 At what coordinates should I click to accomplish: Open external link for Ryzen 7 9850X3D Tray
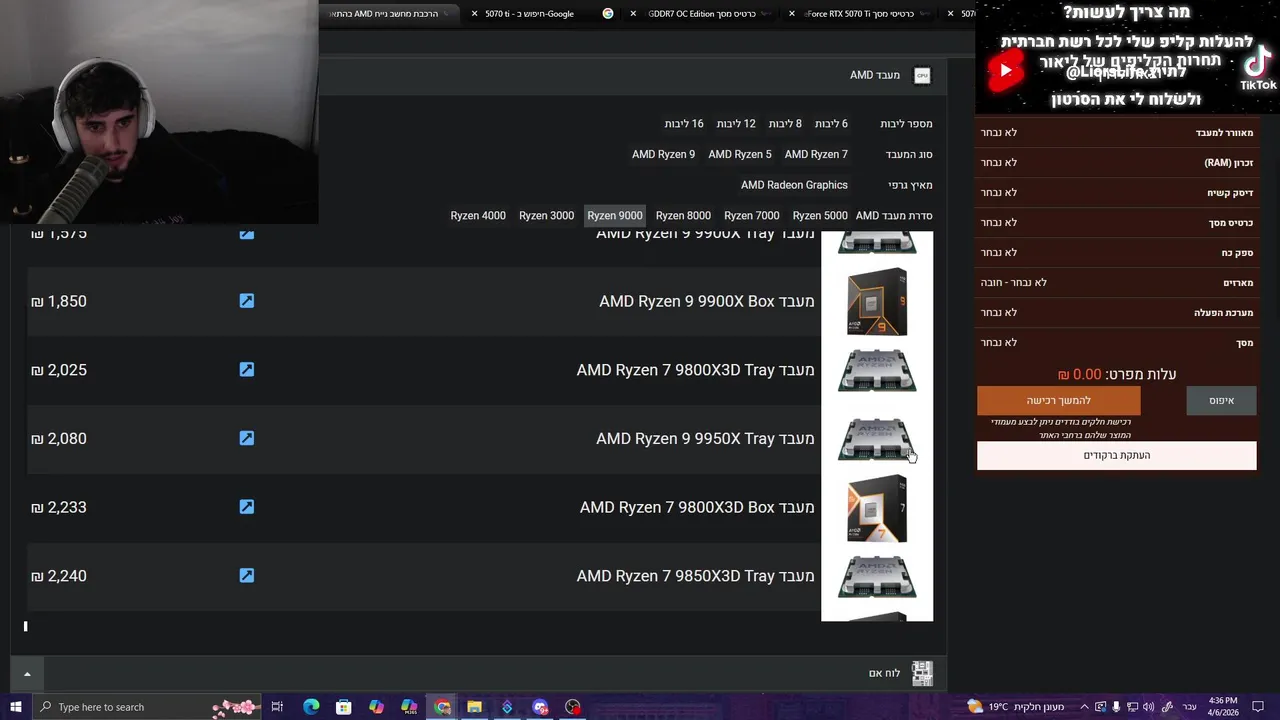click(247, 576)
